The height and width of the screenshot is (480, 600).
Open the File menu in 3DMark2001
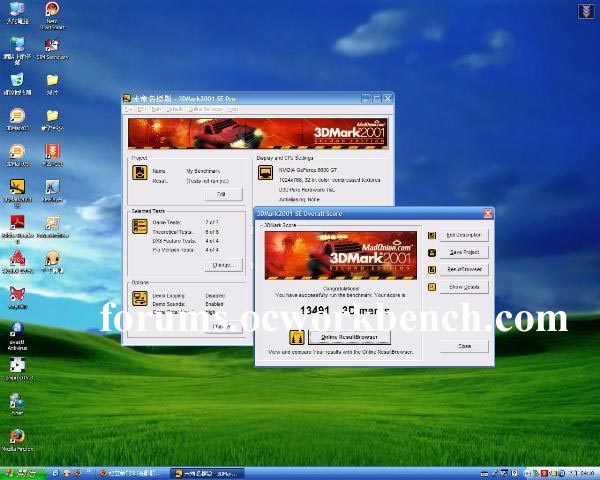click(129, 109)
